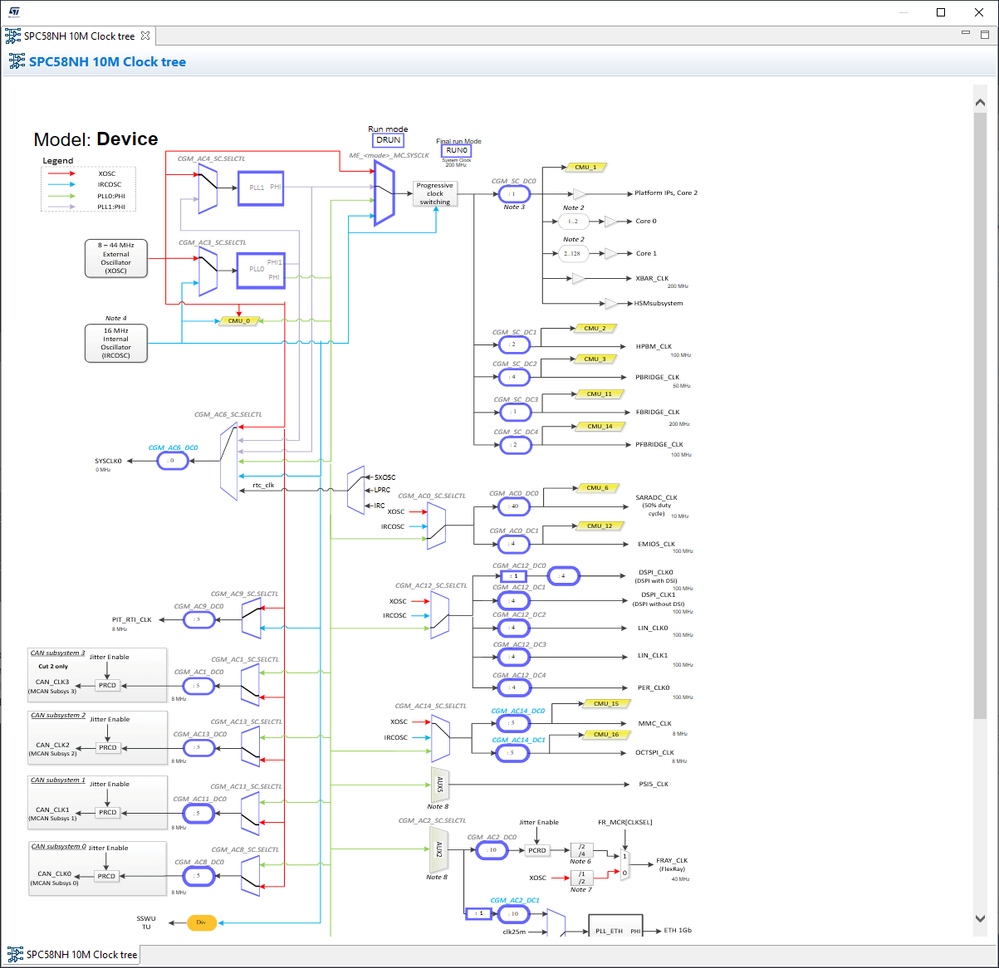This screenshot has width=999, height=968.
Task: Click the 8-44 MHz External Oscillator box
Action: tap(116, 258)
